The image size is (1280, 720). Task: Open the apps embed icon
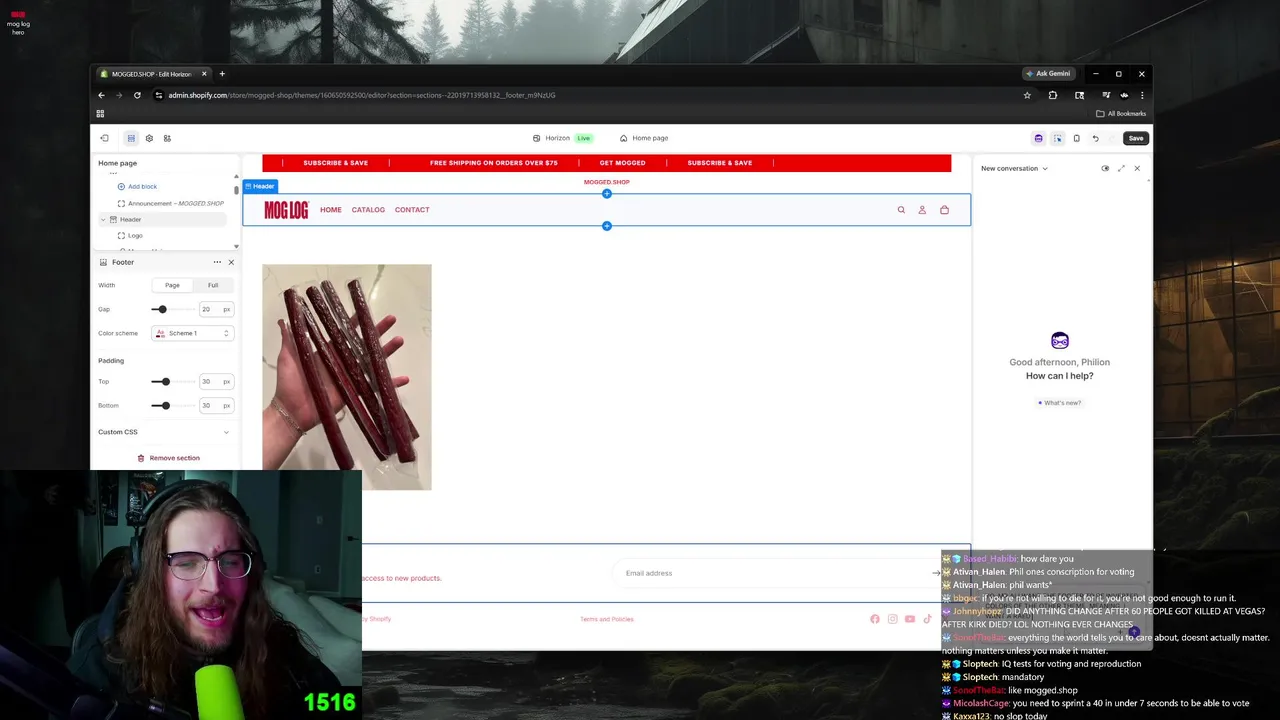coord(167,138)
